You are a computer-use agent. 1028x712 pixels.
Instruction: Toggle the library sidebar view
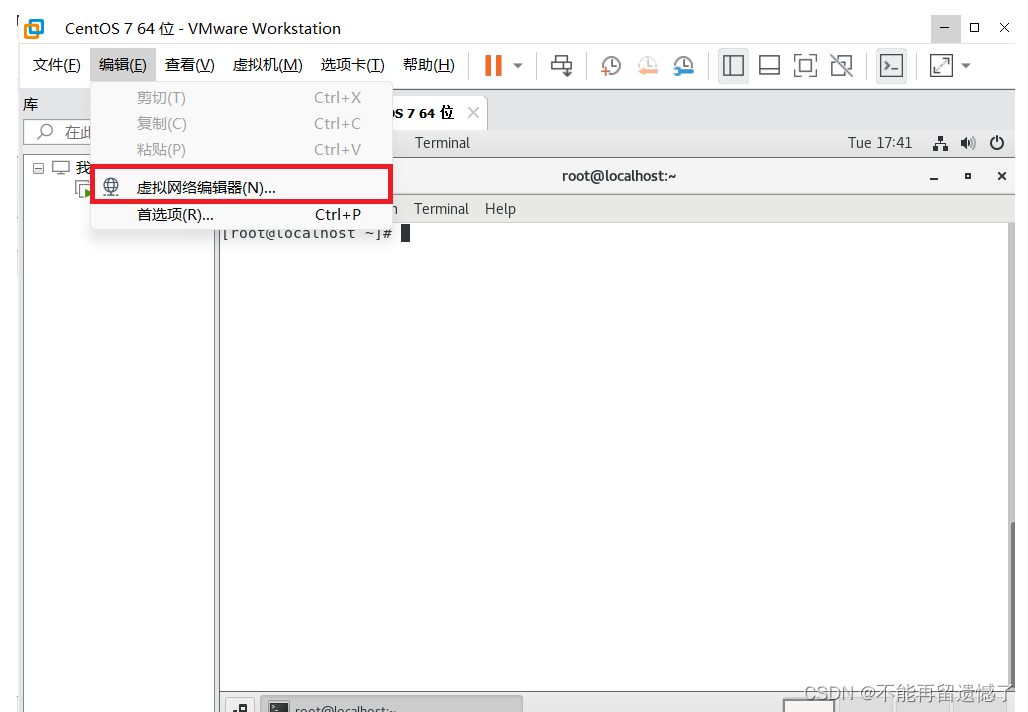point(733,66)
